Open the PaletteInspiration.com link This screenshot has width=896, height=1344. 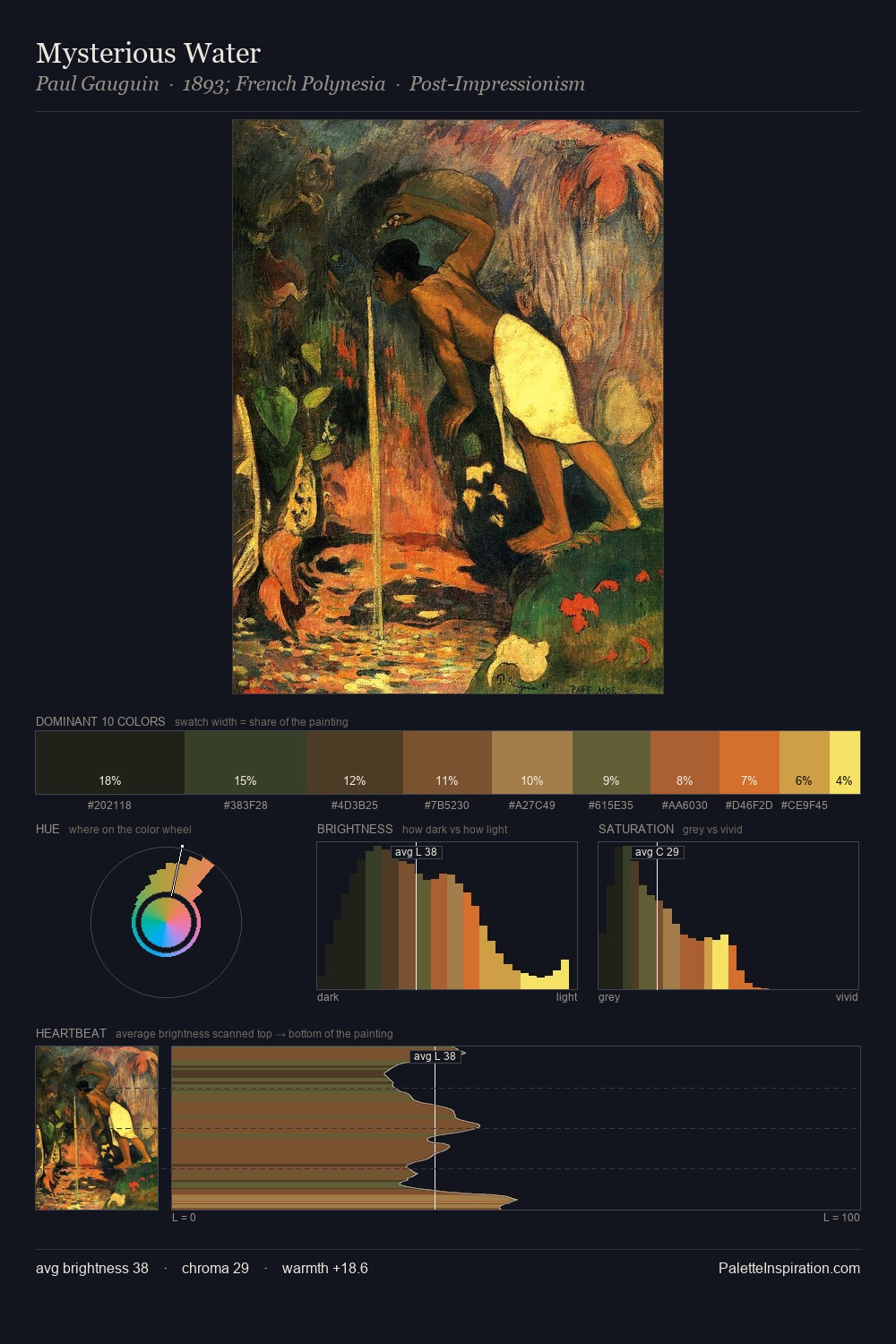tap(789, 1269)
